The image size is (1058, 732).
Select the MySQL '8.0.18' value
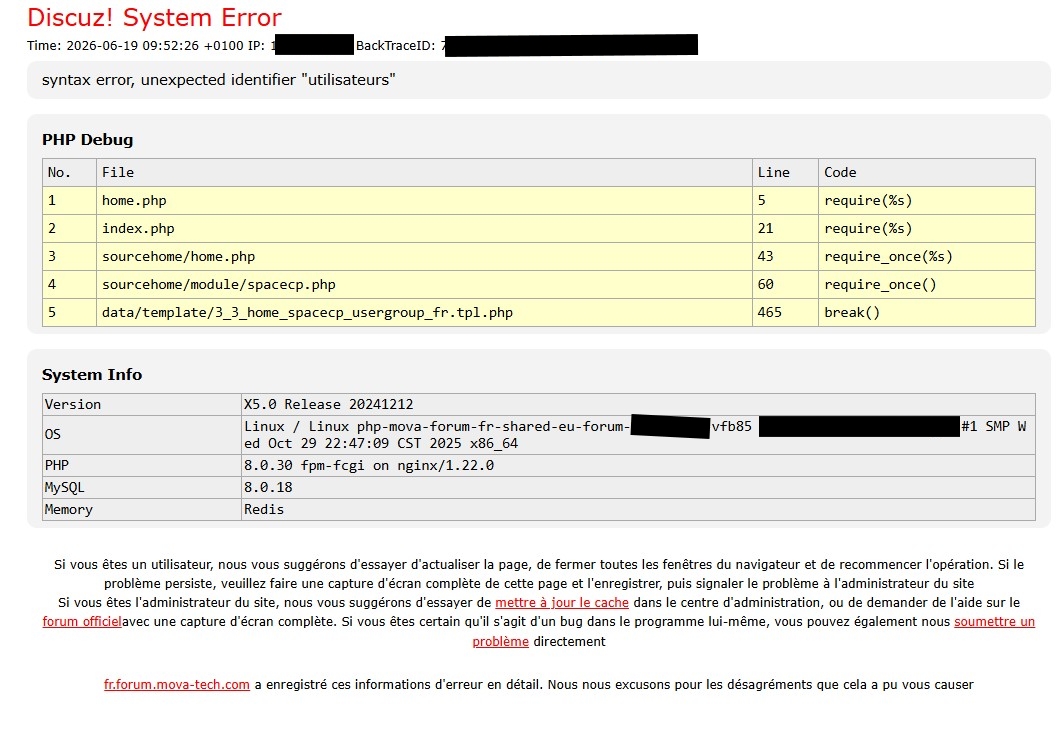638,487
